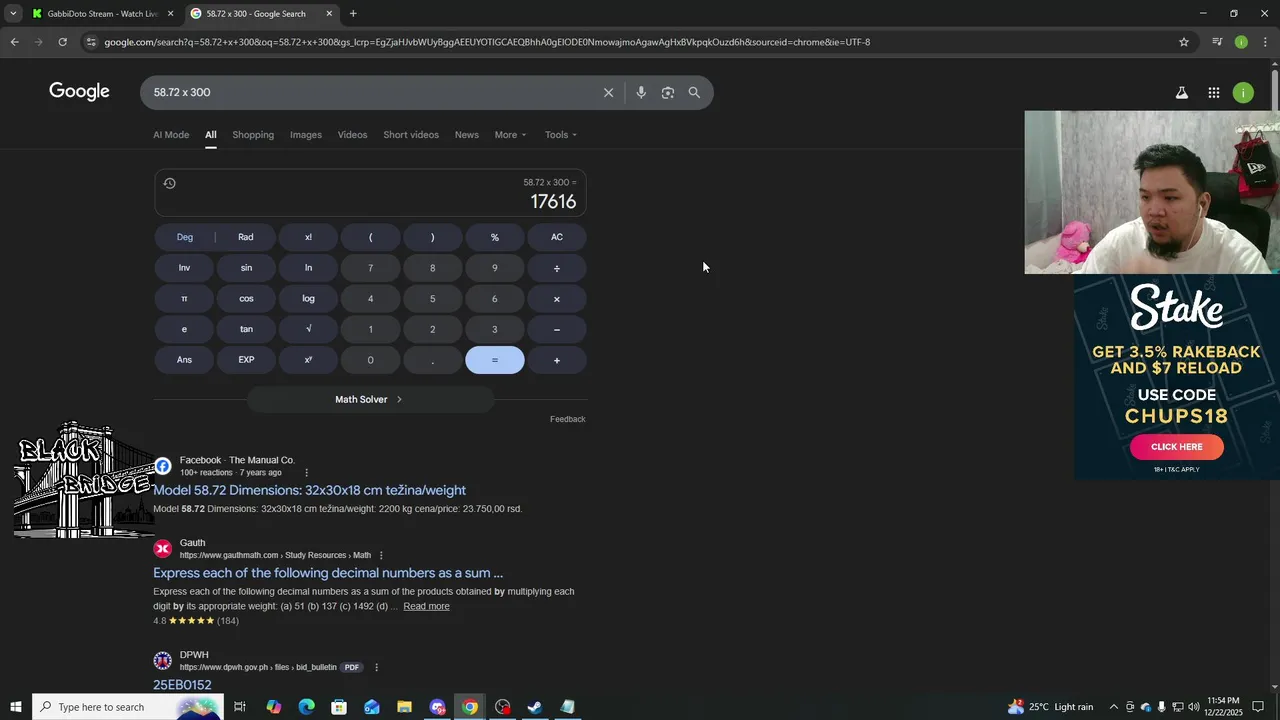Focus the Chrome address bar URL

click(x=487, y=42)
